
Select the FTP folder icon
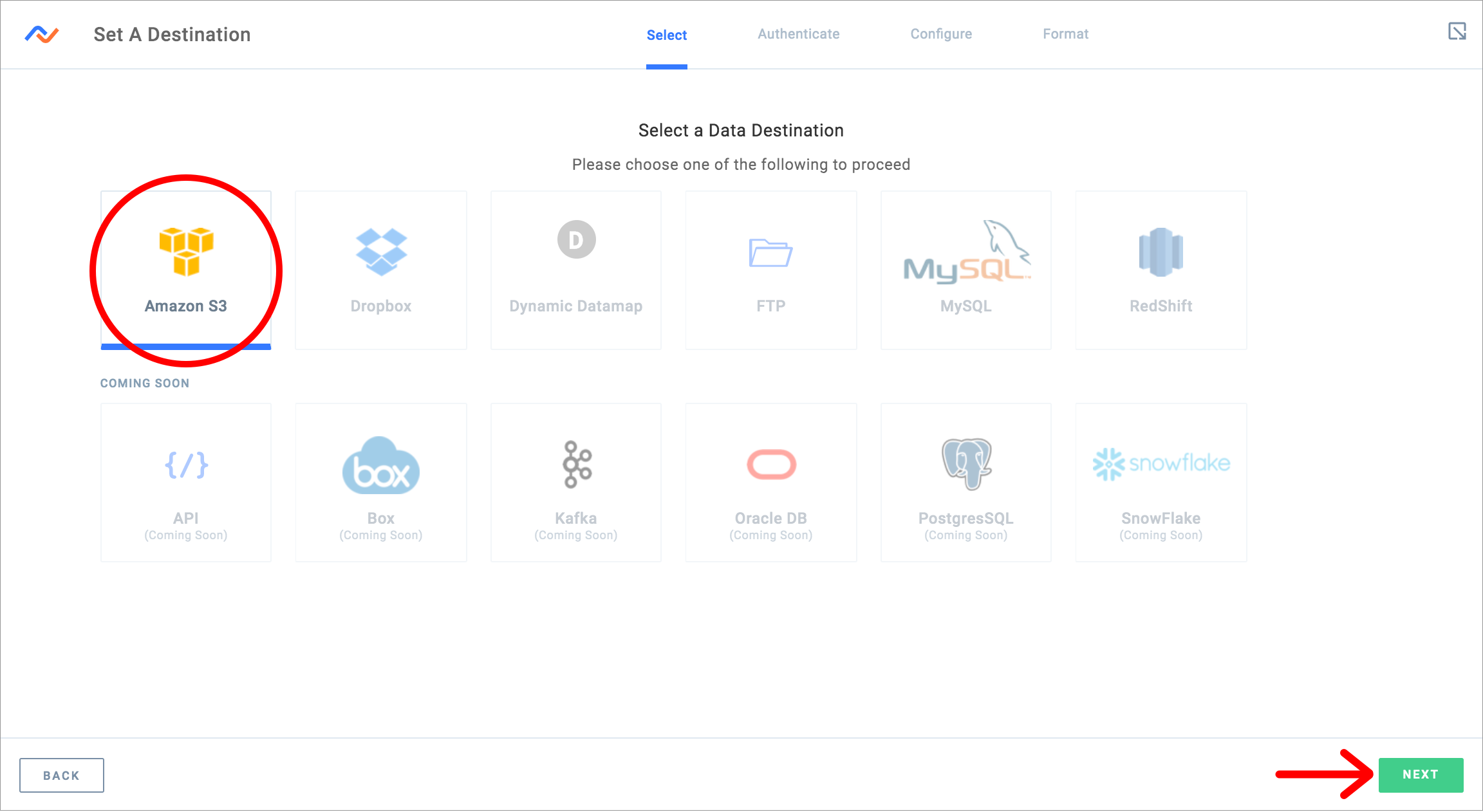tap(770, 252)
